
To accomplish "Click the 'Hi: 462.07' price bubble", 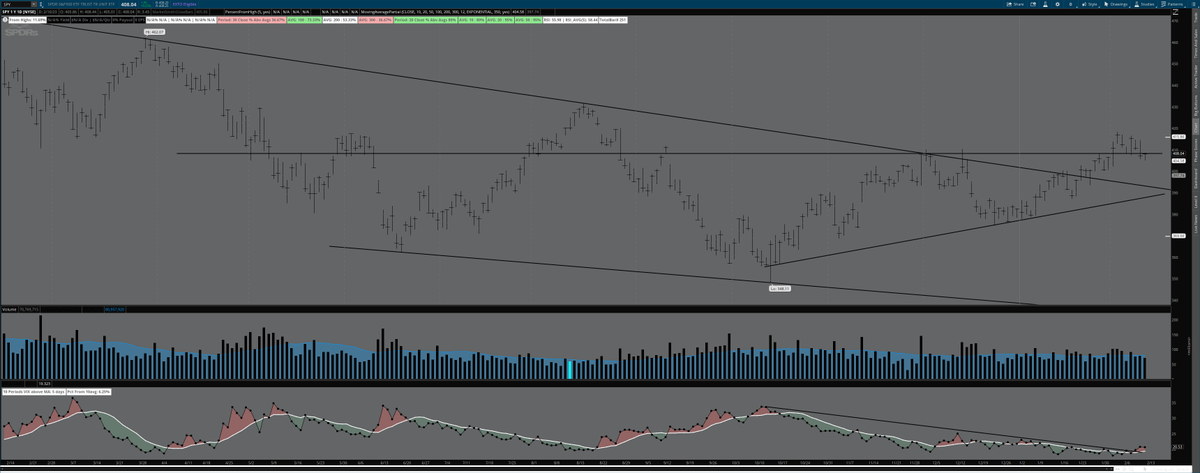I will [x=154, y=32].
